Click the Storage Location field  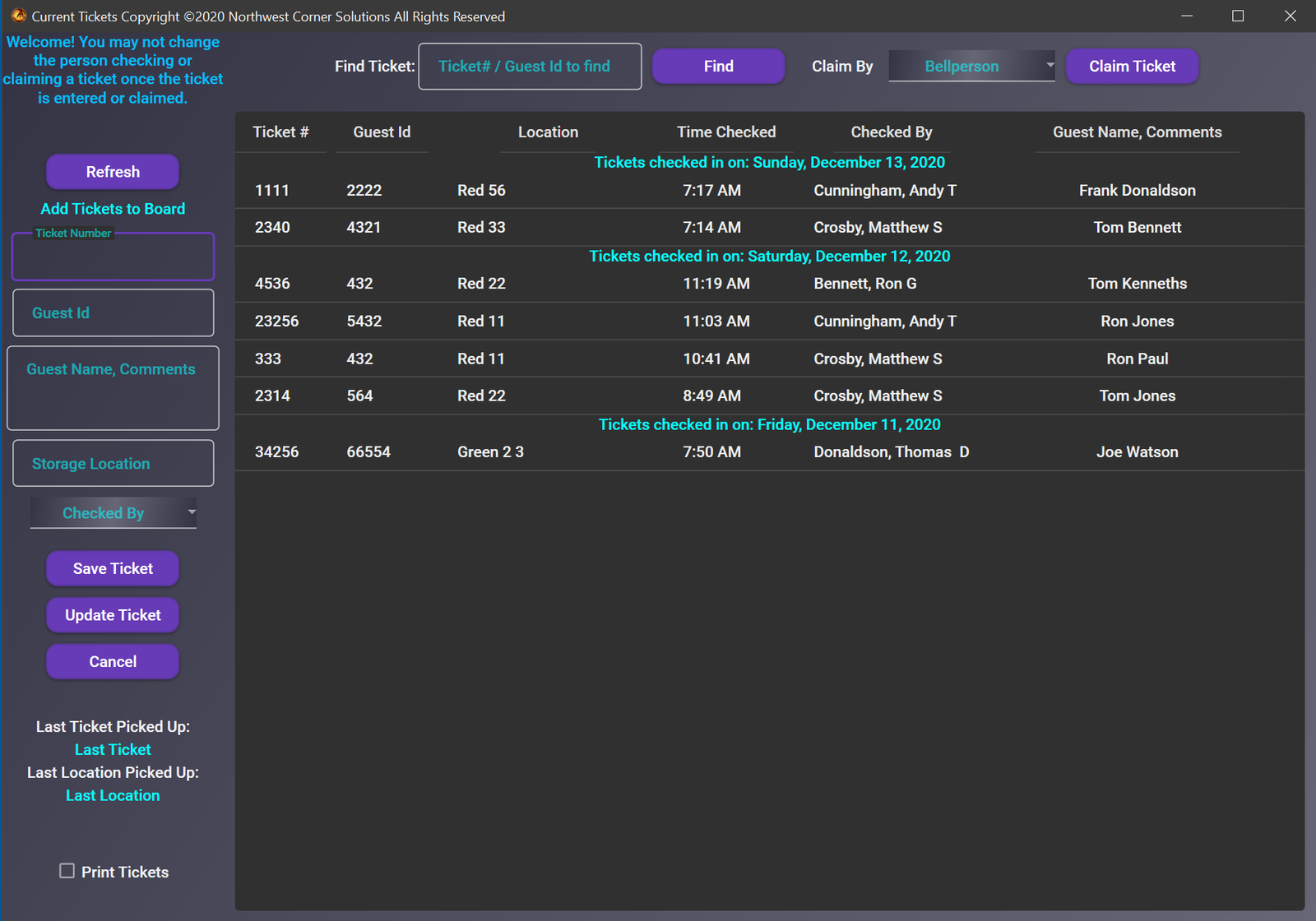tap(113, 464)
